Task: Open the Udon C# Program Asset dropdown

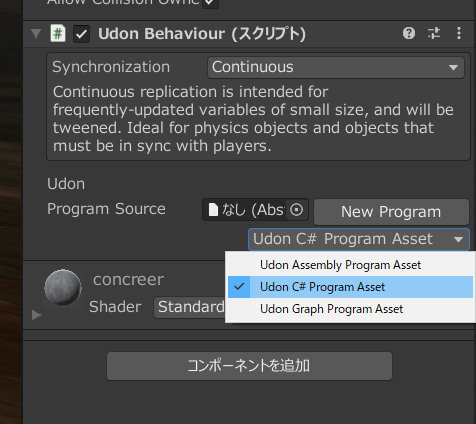Action: 359,239
